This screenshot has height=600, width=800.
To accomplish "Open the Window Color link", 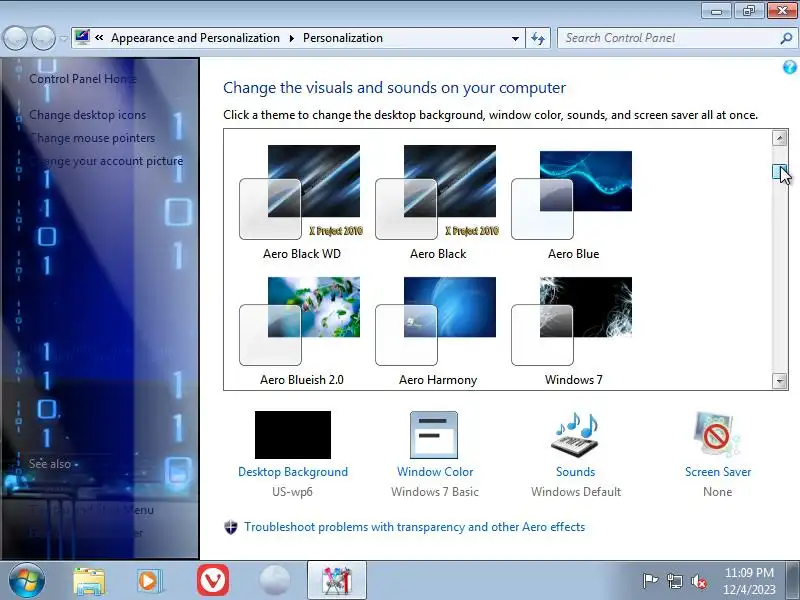I will (x=435, y=472).
